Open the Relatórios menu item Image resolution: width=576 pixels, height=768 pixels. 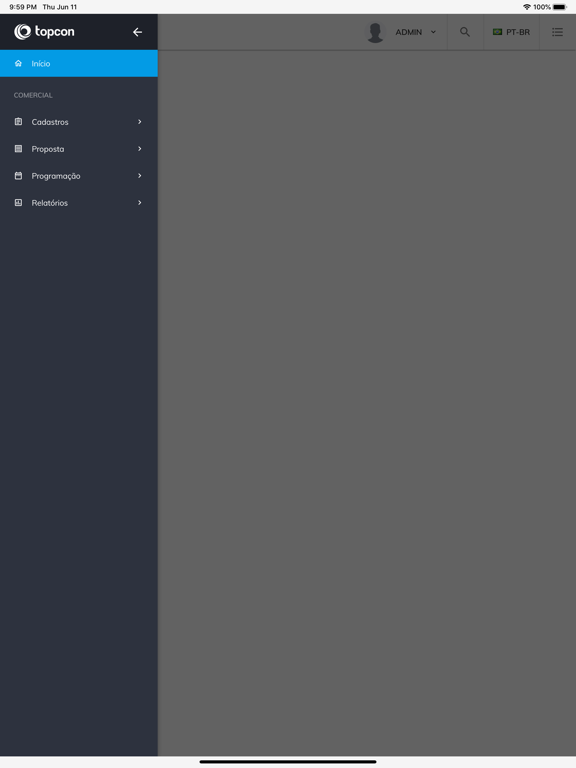[79, 202]
